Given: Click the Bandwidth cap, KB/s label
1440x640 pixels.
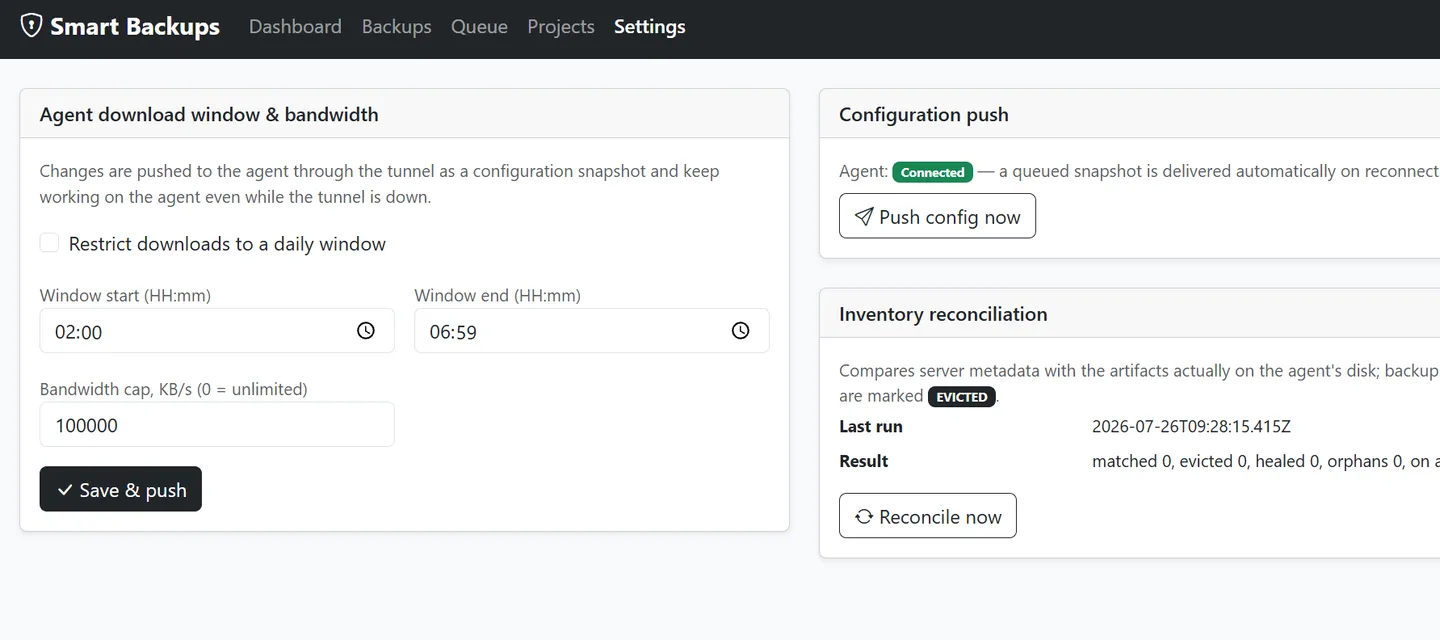Looking at the screenshot, I should pyautogui.click(x=174, y=389).
